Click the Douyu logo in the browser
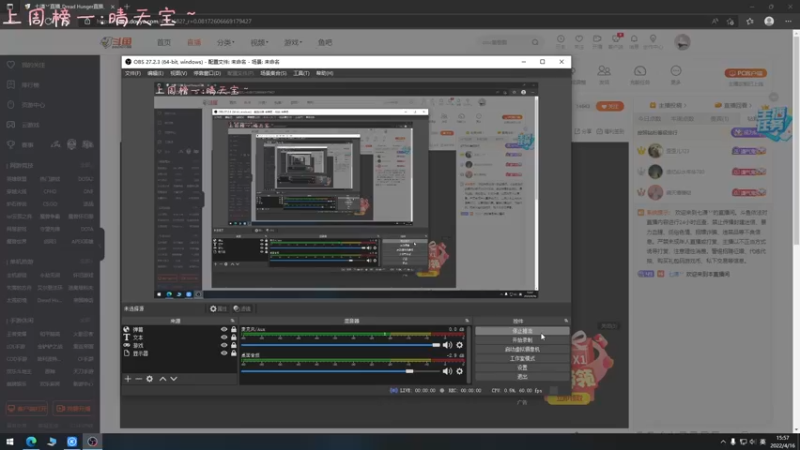This screenshot has width=800, height=450. 117,42
